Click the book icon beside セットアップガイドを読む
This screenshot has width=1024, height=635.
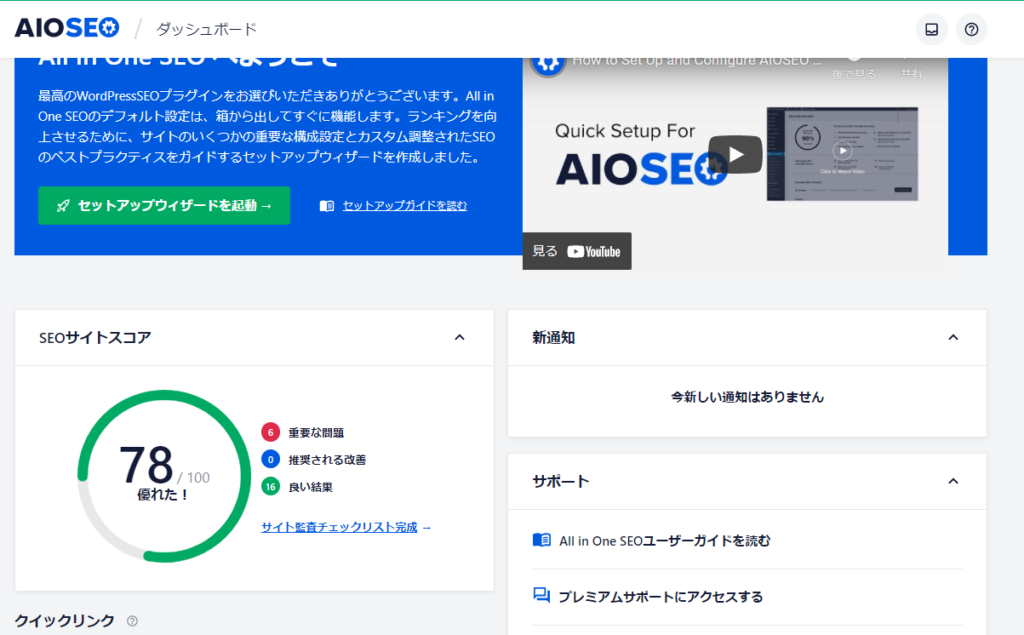pos(327,206)
